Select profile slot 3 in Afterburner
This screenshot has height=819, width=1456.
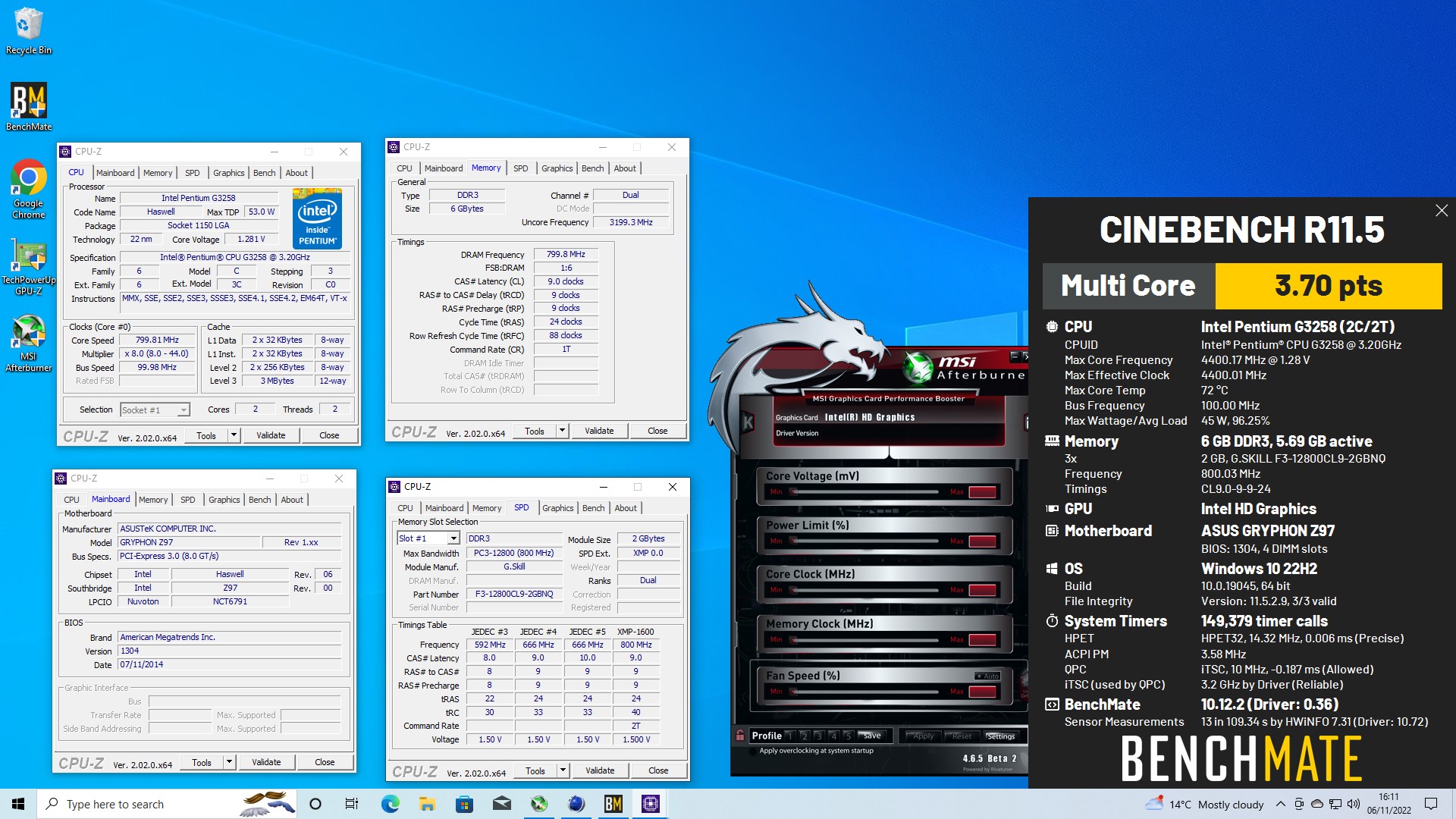[x=819, y=736]
